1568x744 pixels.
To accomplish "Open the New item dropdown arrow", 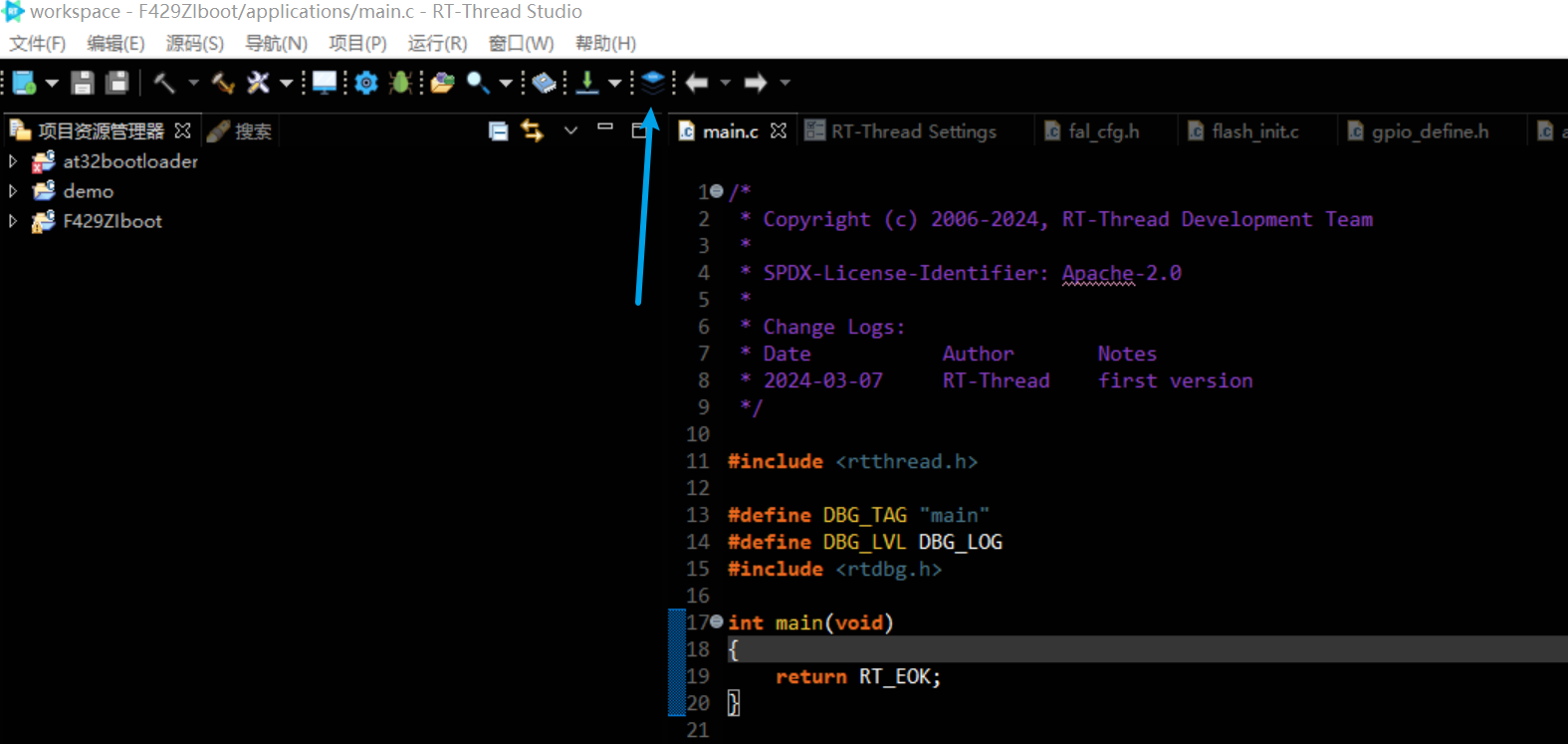I will [x=52, y=83].
